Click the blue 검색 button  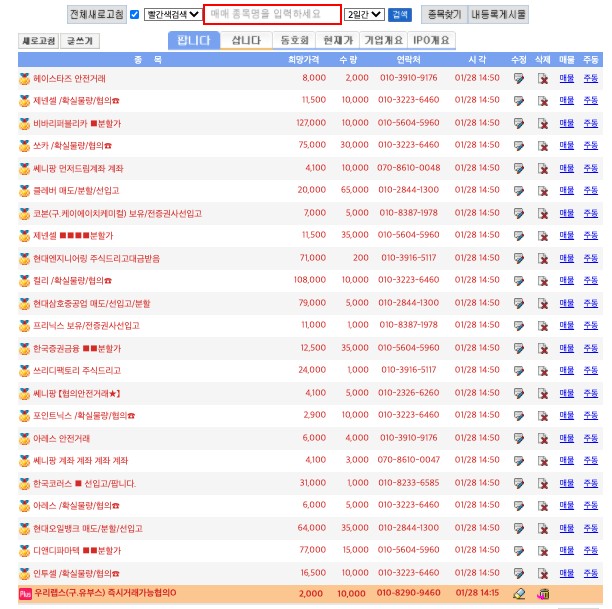pos(400,15)
